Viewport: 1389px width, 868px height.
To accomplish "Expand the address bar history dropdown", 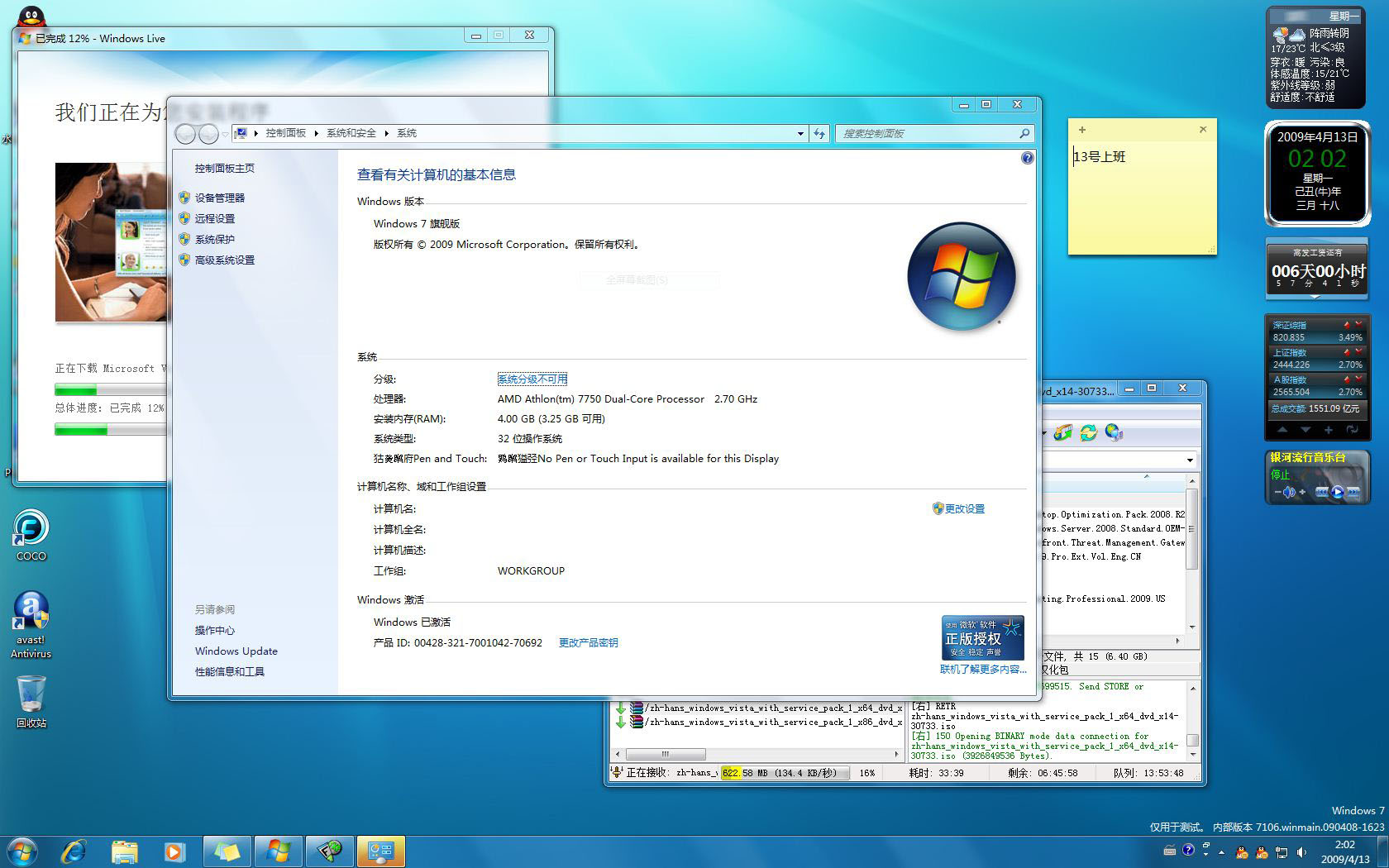I will tap(800, 133).
